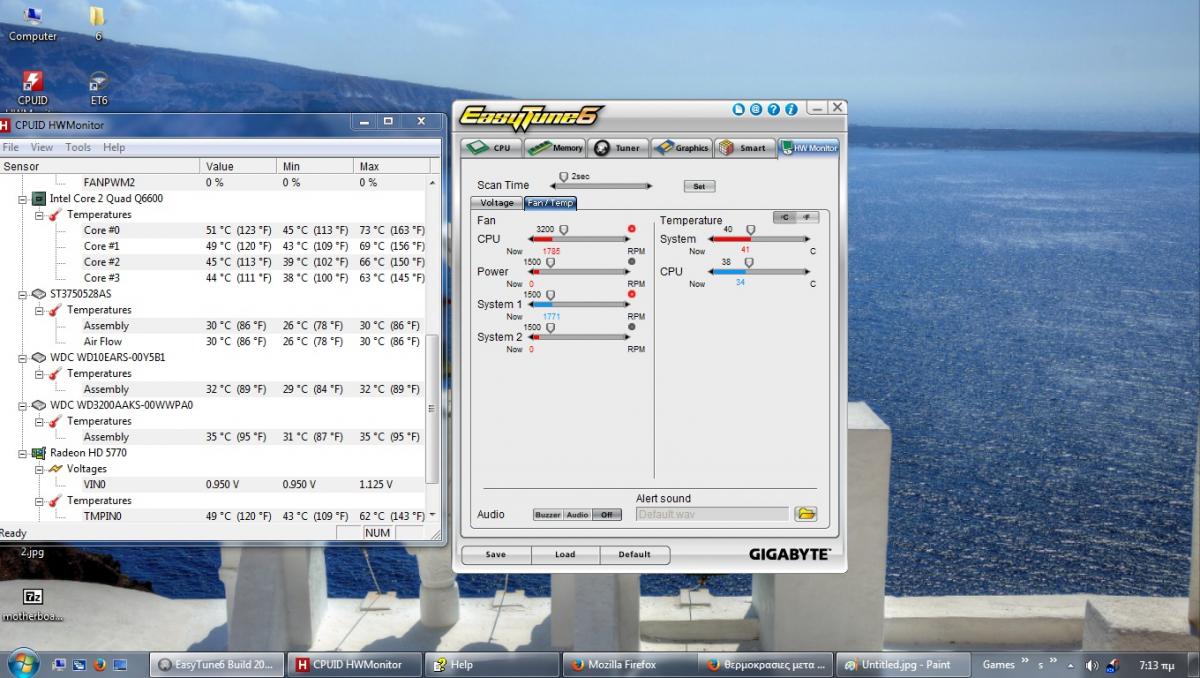Switch to the Voltage sub-tab
This screenshot has width=1200, height=678.
click(497, 202)
